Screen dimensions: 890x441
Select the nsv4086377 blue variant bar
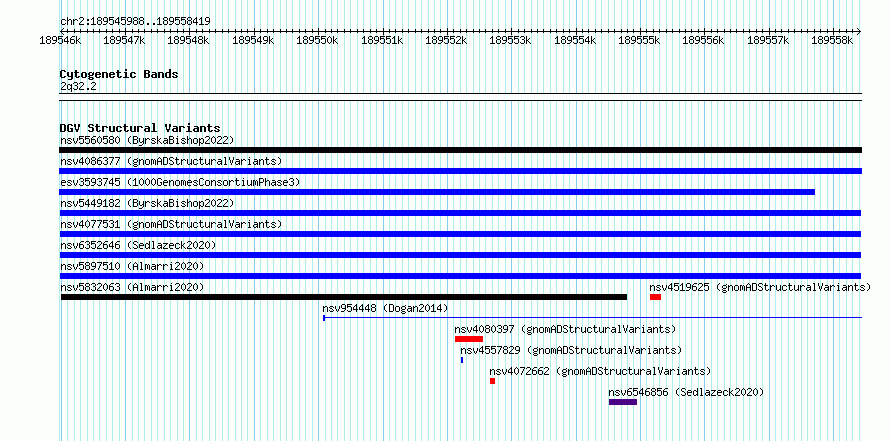pyautogui.click(x=460, y=171)
